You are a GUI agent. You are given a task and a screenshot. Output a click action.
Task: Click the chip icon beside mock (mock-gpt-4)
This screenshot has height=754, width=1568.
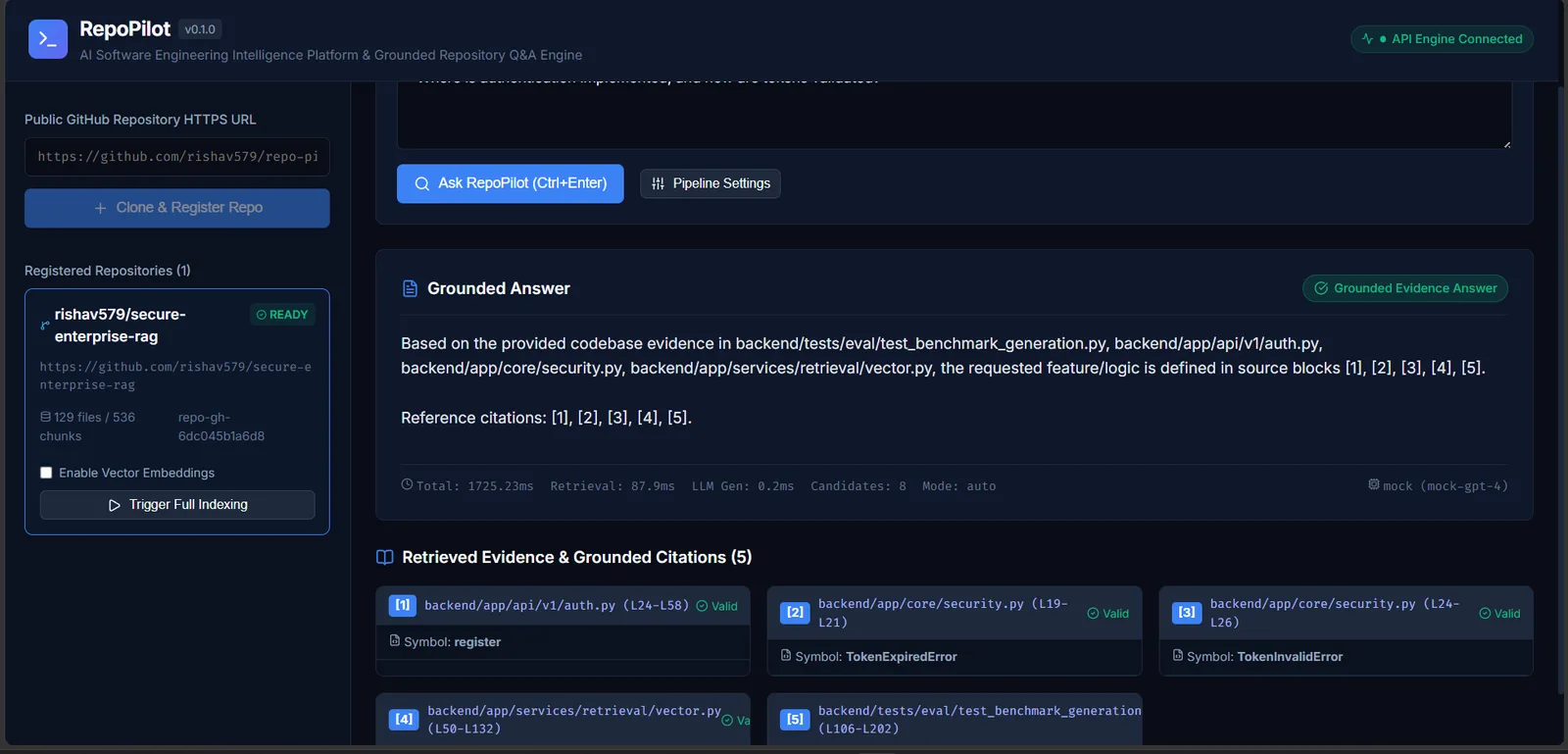tap(1374, 484)
